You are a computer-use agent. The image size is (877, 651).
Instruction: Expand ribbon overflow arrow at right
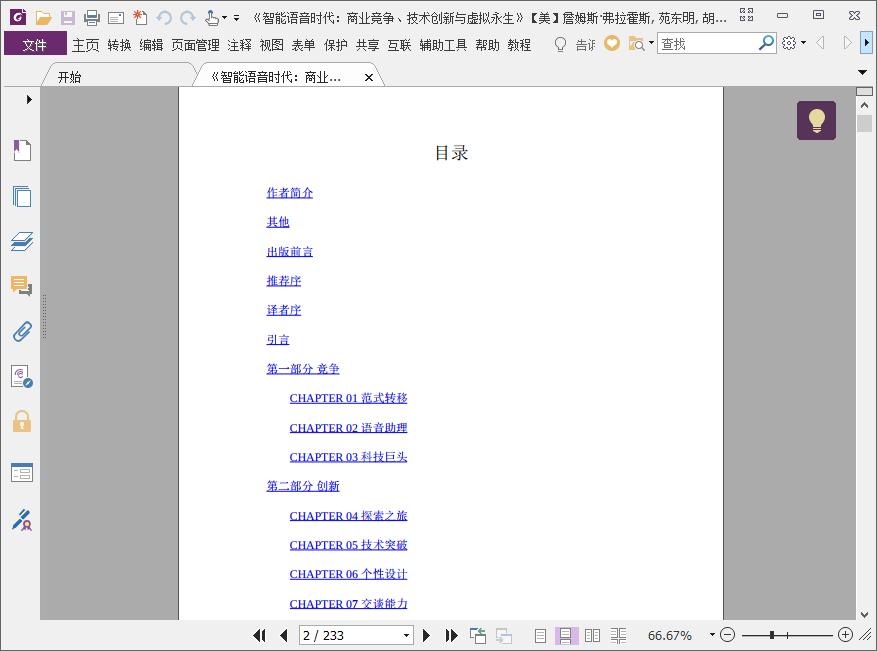point(866,43)
